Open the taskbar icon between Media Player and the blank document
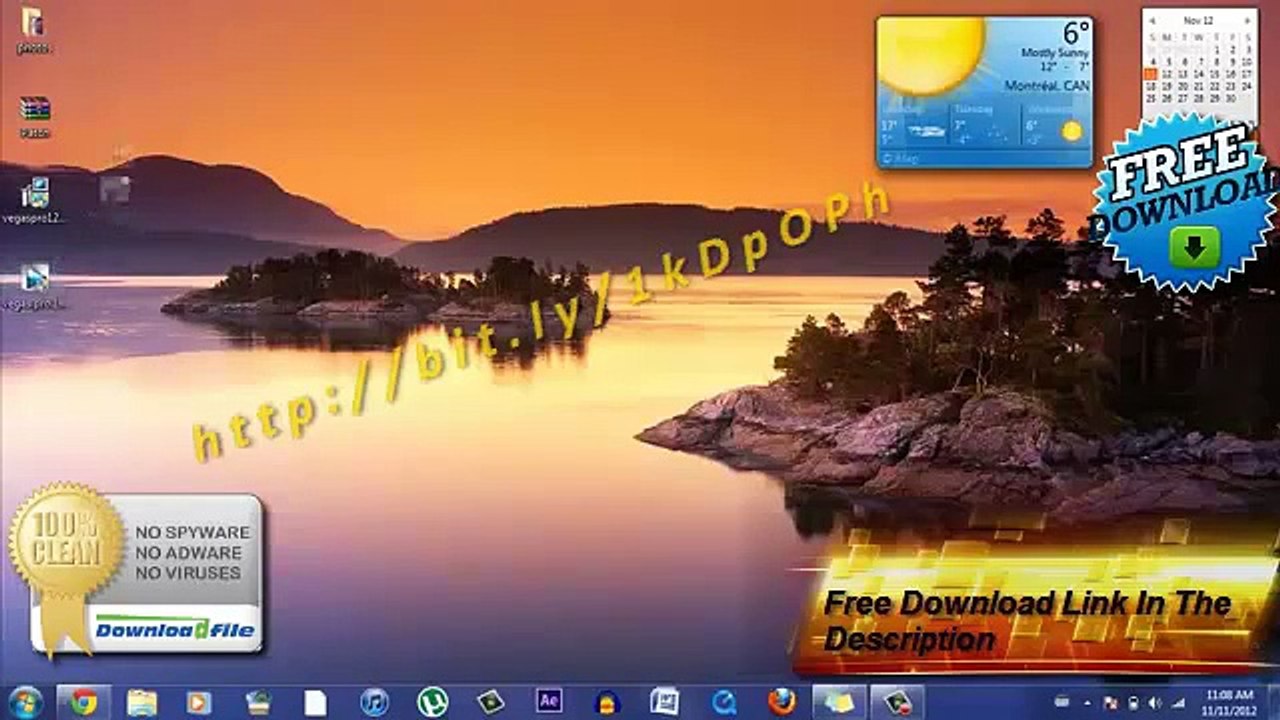The height and width of the screenshot is (720, 1280). click(x=258, y=703)
